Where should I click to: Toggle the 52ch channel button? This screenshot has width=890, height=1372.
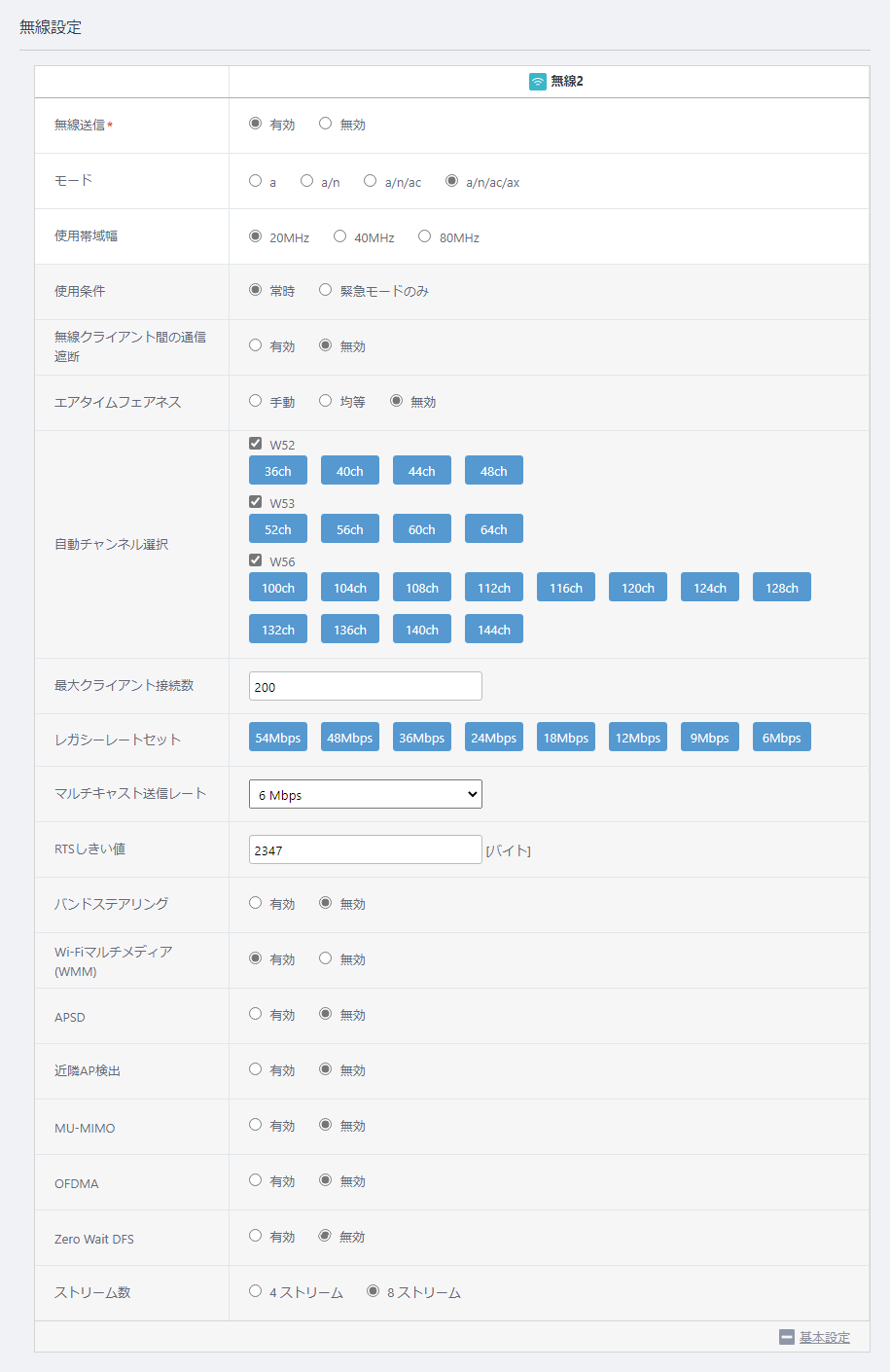tap(278, 529)
